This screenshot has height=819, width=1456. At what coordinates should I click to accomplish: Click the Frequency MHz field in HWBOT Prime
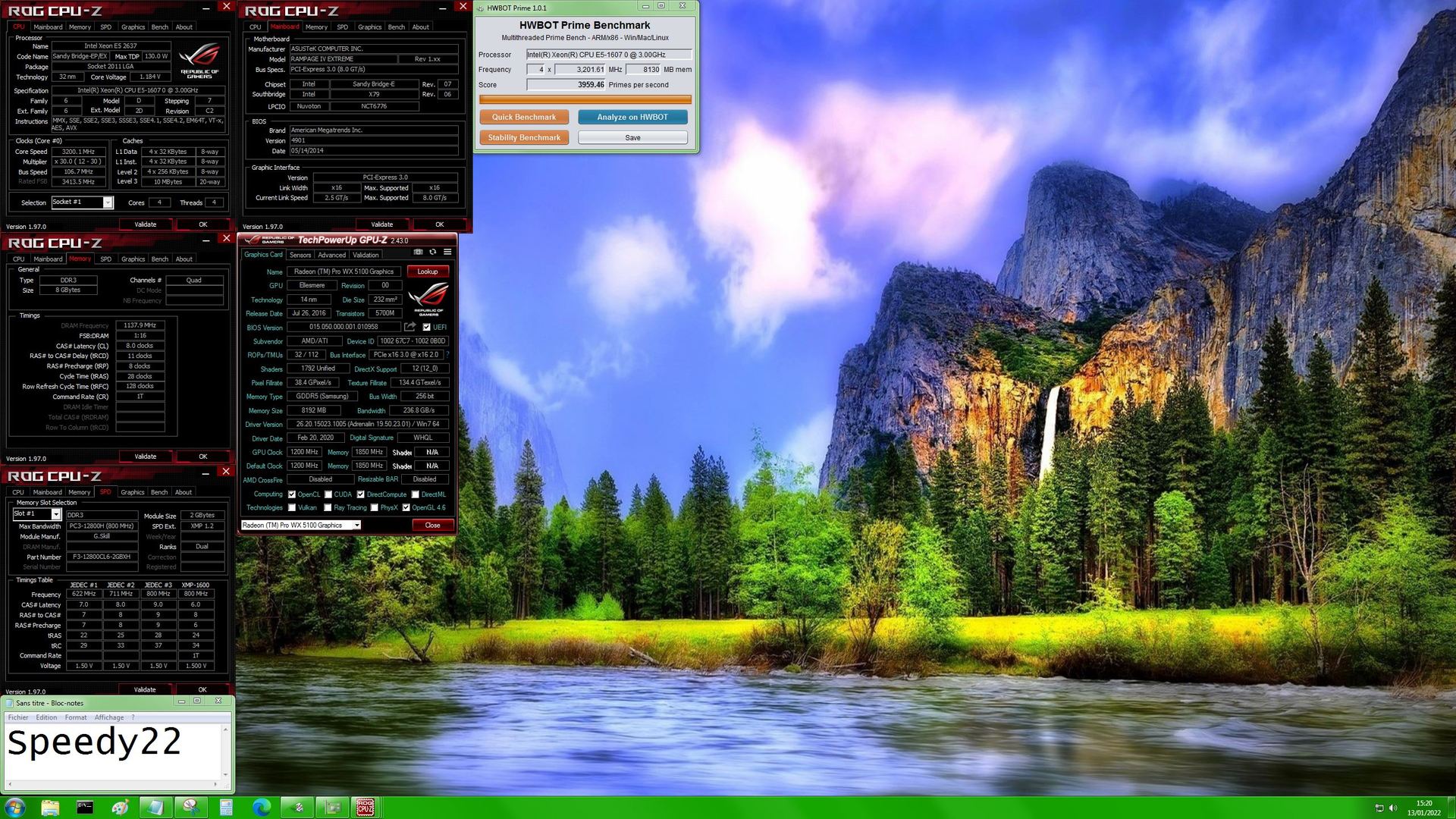(x=579, y=70)
